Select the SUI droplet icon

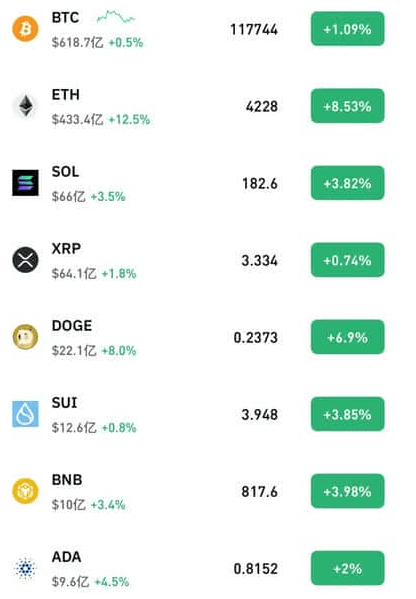[x=25, y=414]
